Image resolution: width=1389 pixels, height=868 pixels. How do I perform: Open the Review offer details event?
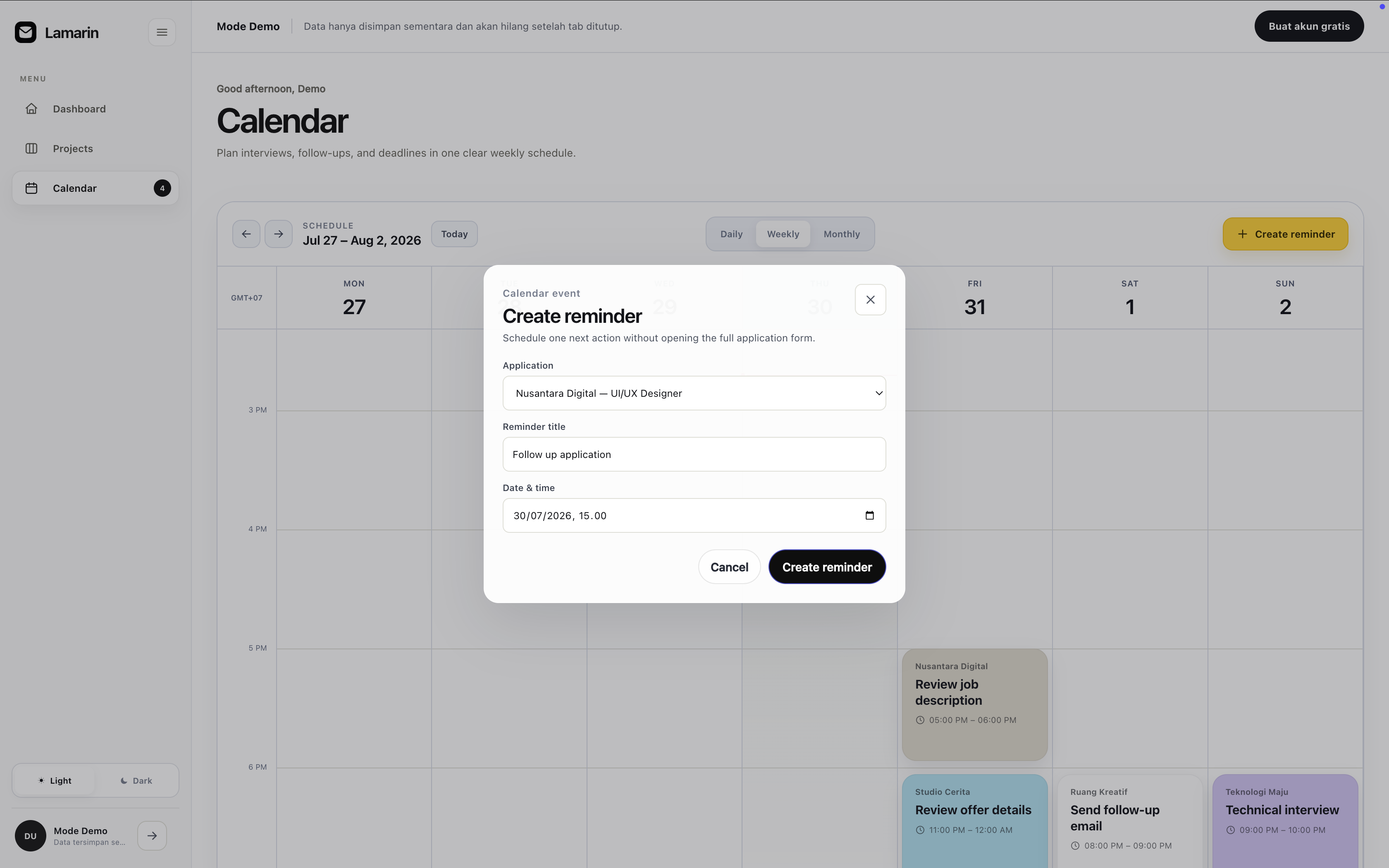coord(975,821)
